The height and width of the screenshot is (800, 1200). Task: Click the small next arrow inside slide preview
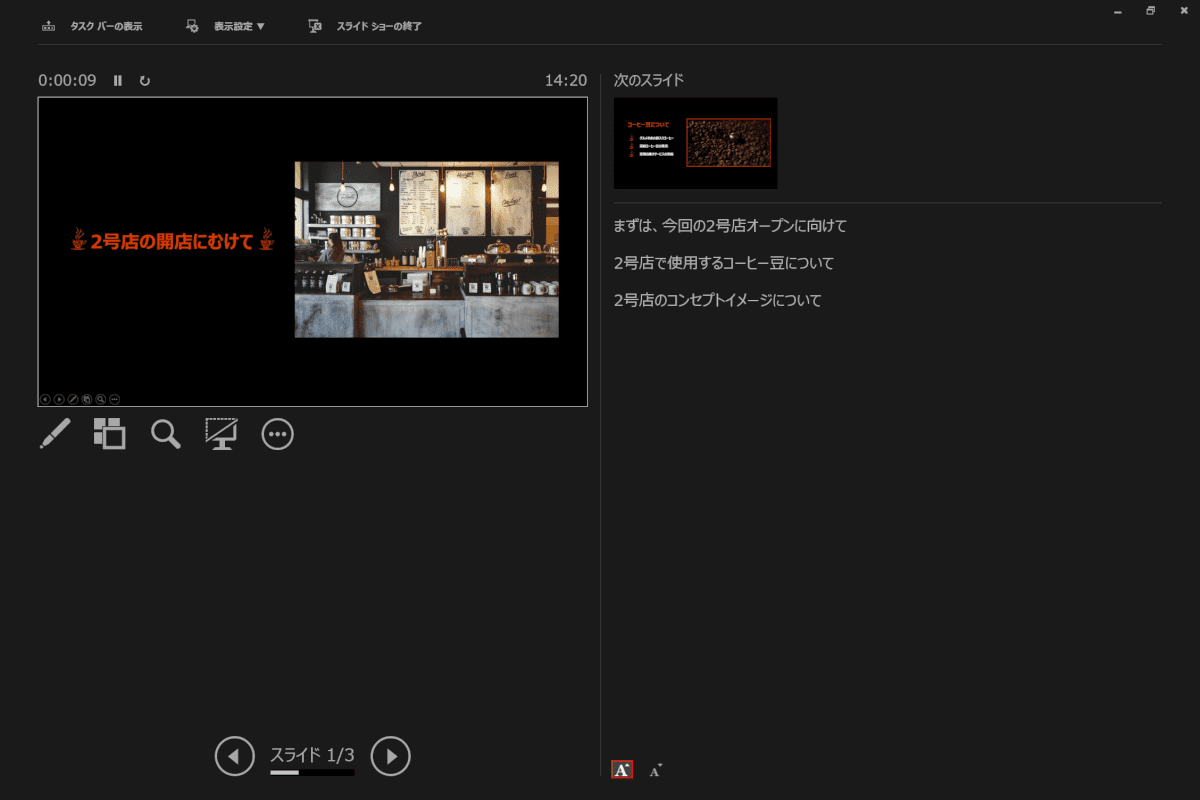[x=59, y=399]
